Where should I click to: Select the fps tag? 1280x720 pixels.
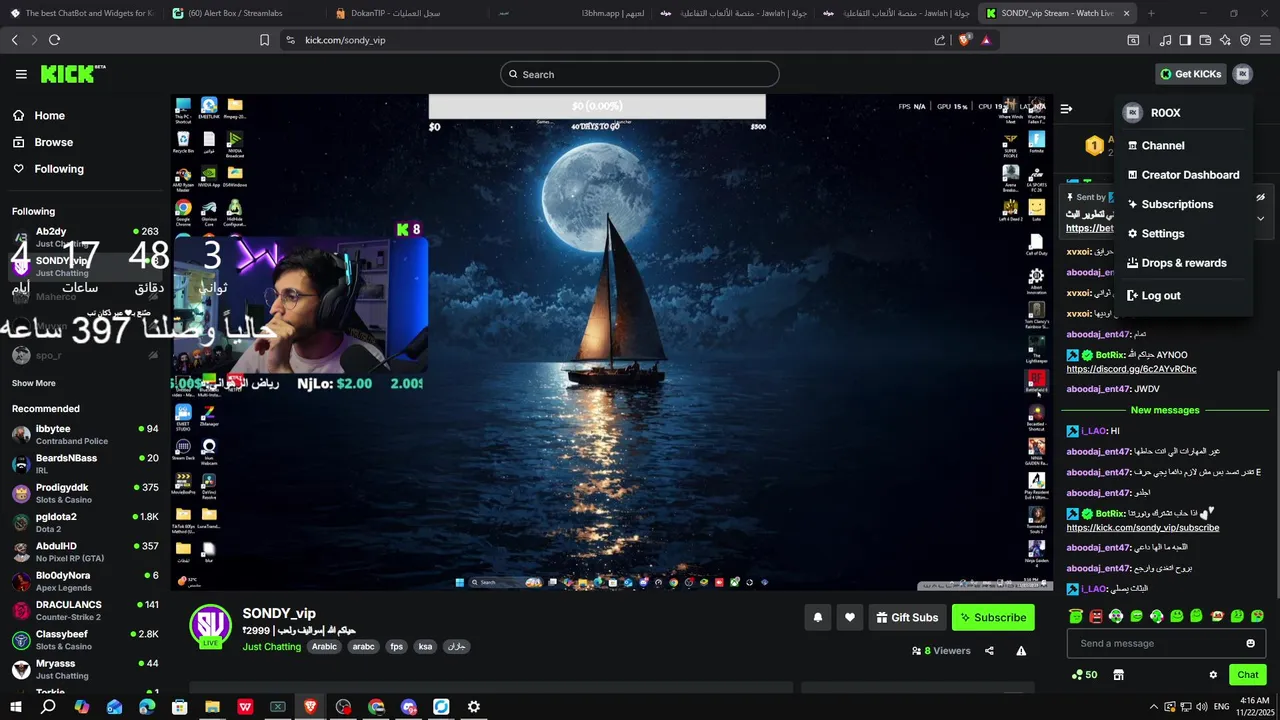[396, 647]
